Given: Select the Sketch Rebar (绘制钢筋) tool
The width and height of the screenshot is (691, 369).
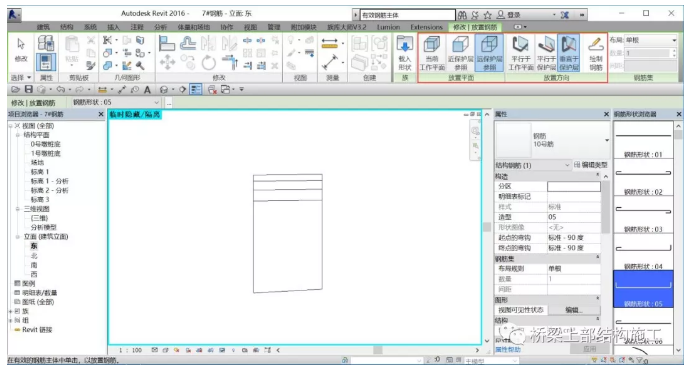Looking at the screenshot, I should 595,53.
